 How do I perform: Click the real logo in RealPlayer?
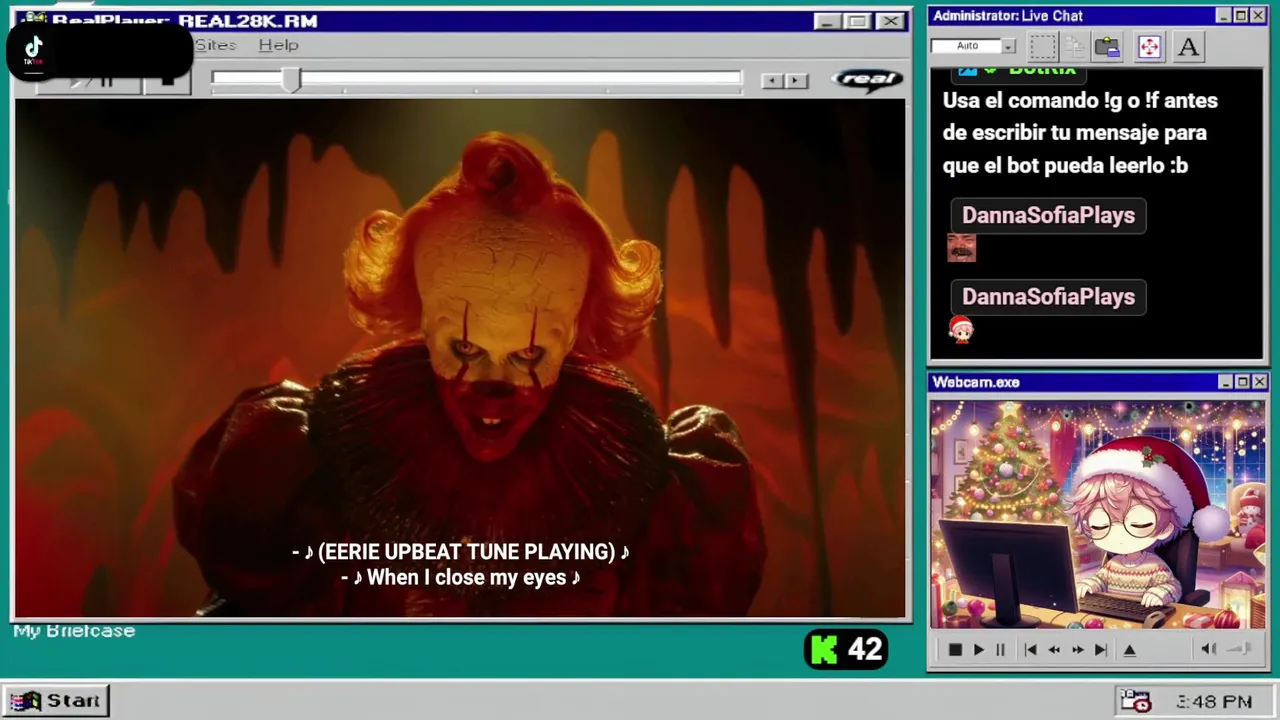pos(866,79)
